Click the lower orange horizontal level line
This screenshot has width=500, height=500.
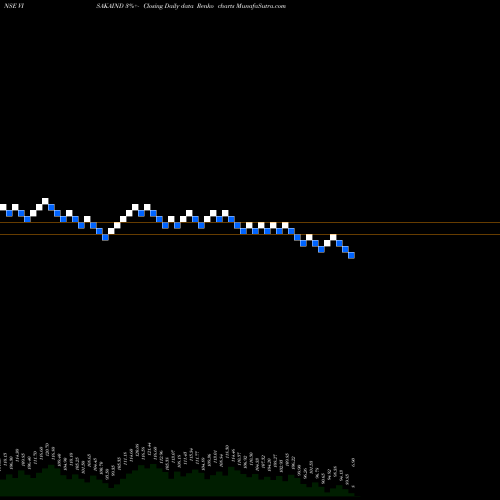[250, 235]
